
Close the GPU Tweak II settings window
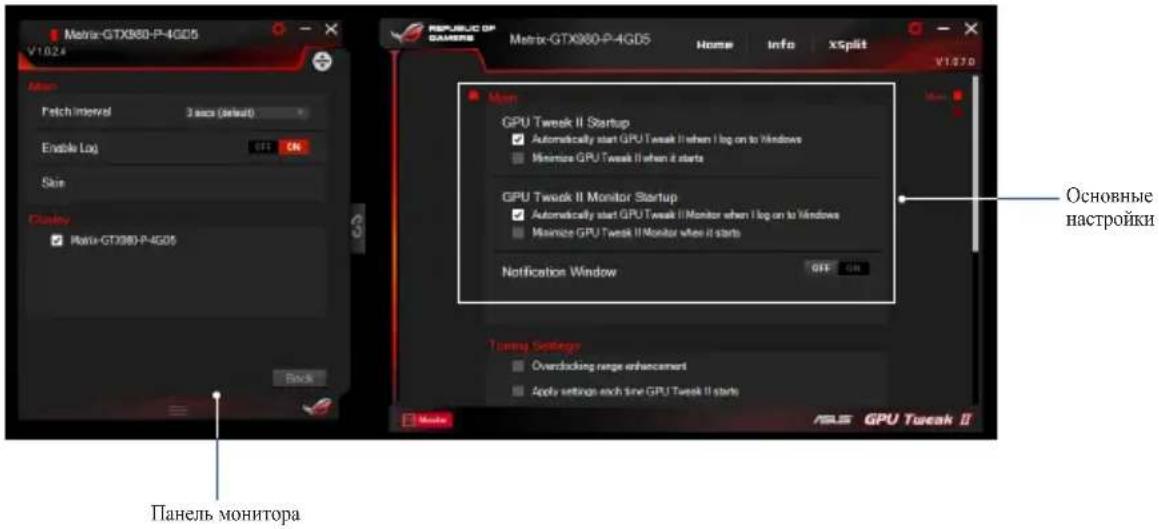click(x=971, y=29)
